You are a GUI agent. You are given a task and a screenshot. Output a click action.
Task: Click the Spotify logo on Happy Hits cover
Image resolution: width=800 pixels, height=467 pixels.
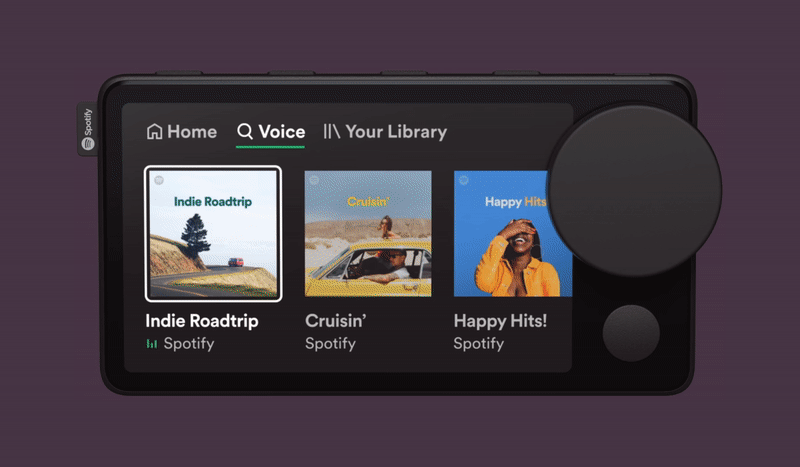pyautogui.click(x=464, y=180)
